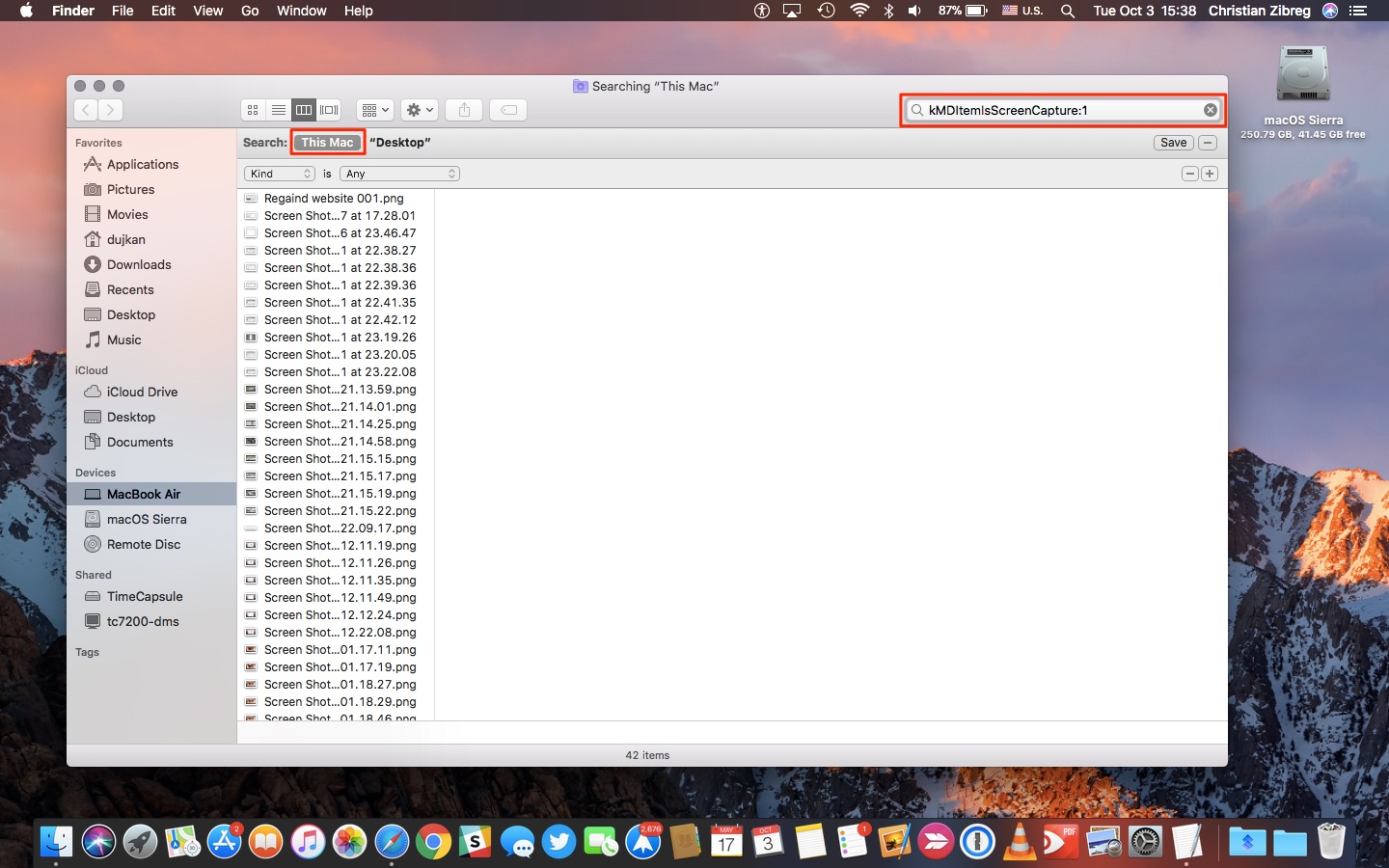
Task: Clear the search field text
Action: coord(1210,110)
